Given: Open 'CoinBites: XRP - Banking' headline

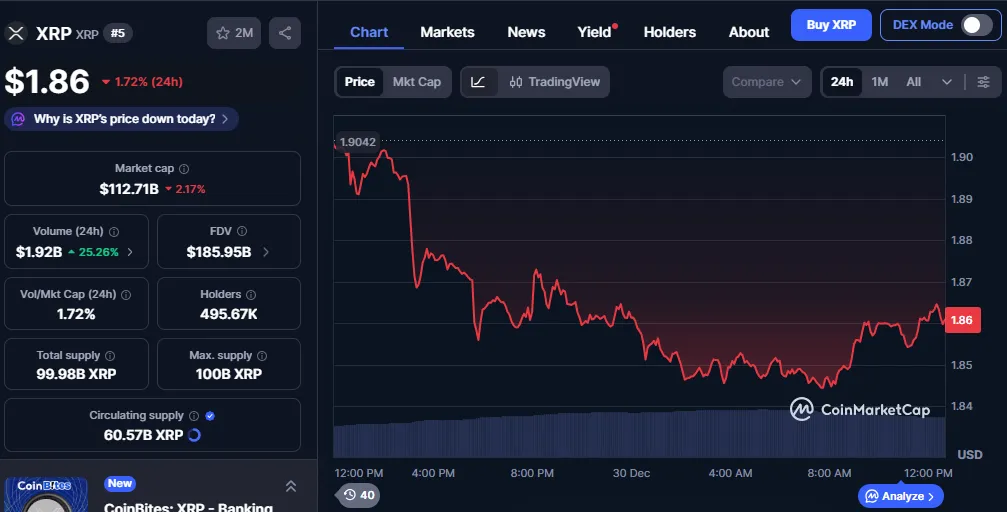Looking at the screenshot, I should pyautogui.click(x=188, y=507).
